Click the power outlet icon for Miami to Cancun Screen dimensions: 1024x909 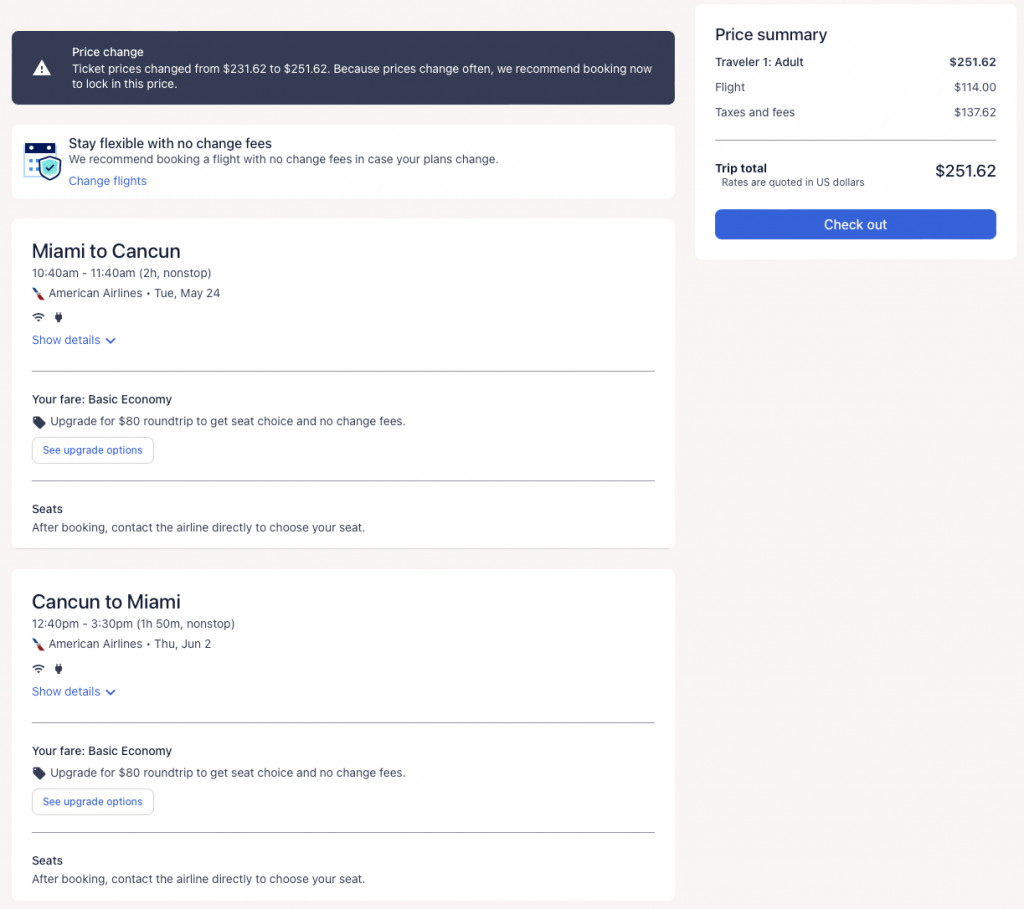[x=58, y=317]
